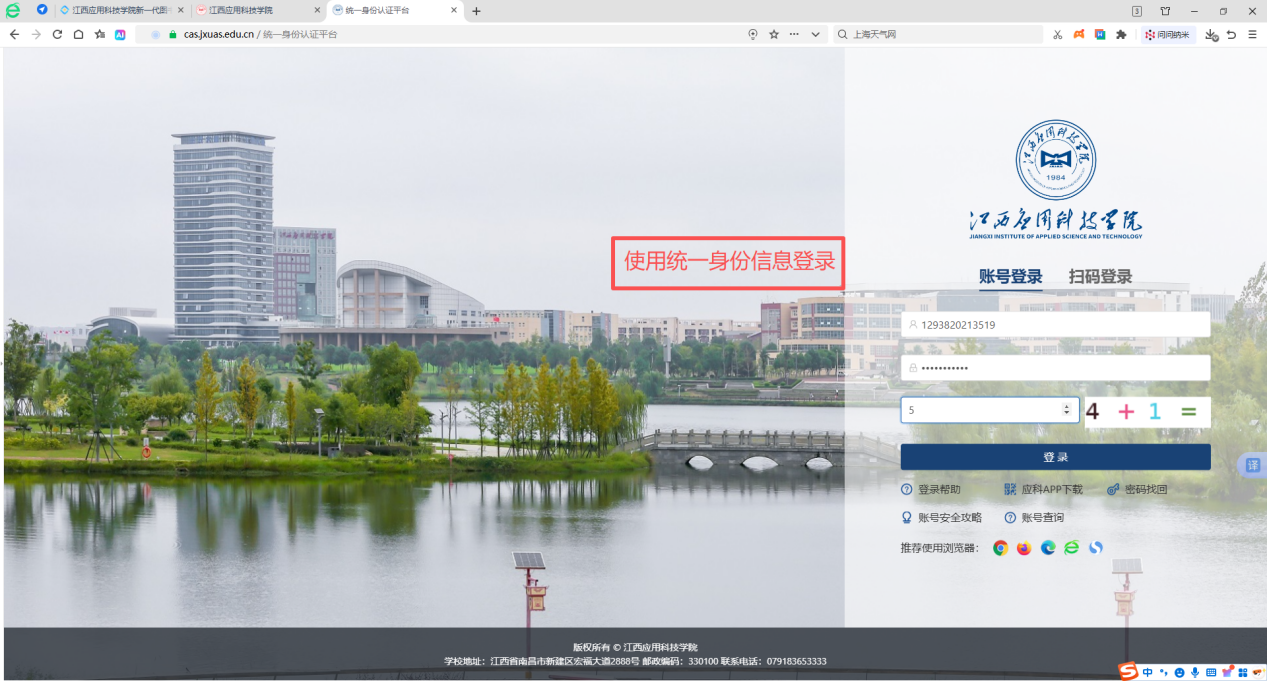Open the scissors screenshot tool
Viewport: 1267px width, 681px height.
click(1057, 34)
